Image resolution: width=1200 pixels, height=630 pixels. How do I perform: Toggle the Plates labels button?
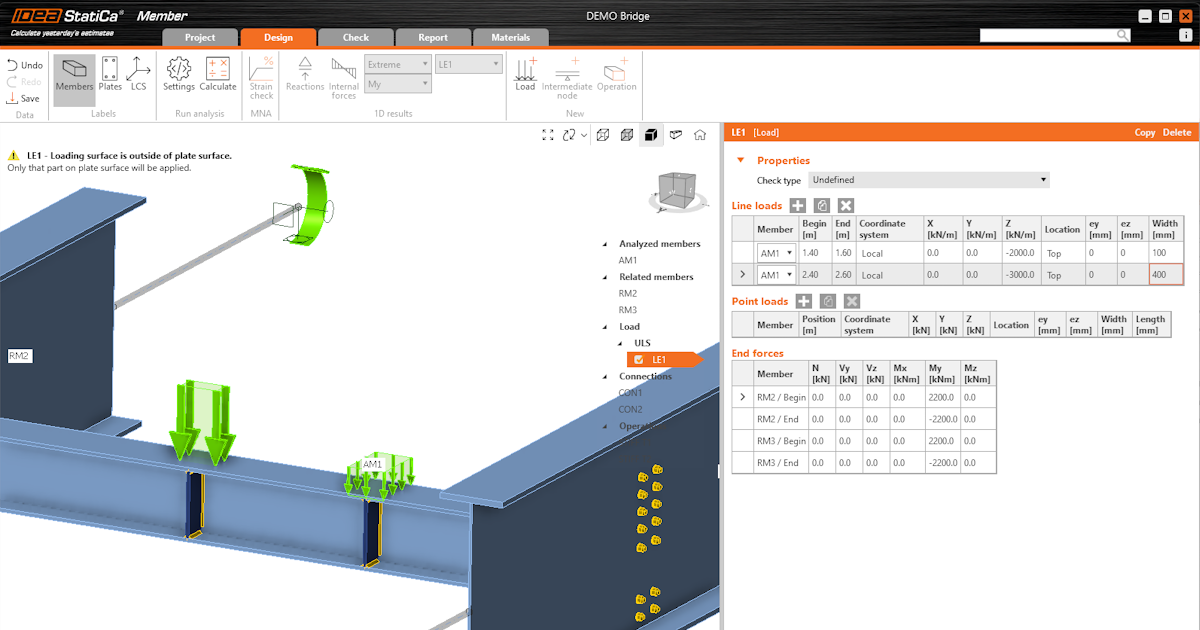[x=110, y=75]
